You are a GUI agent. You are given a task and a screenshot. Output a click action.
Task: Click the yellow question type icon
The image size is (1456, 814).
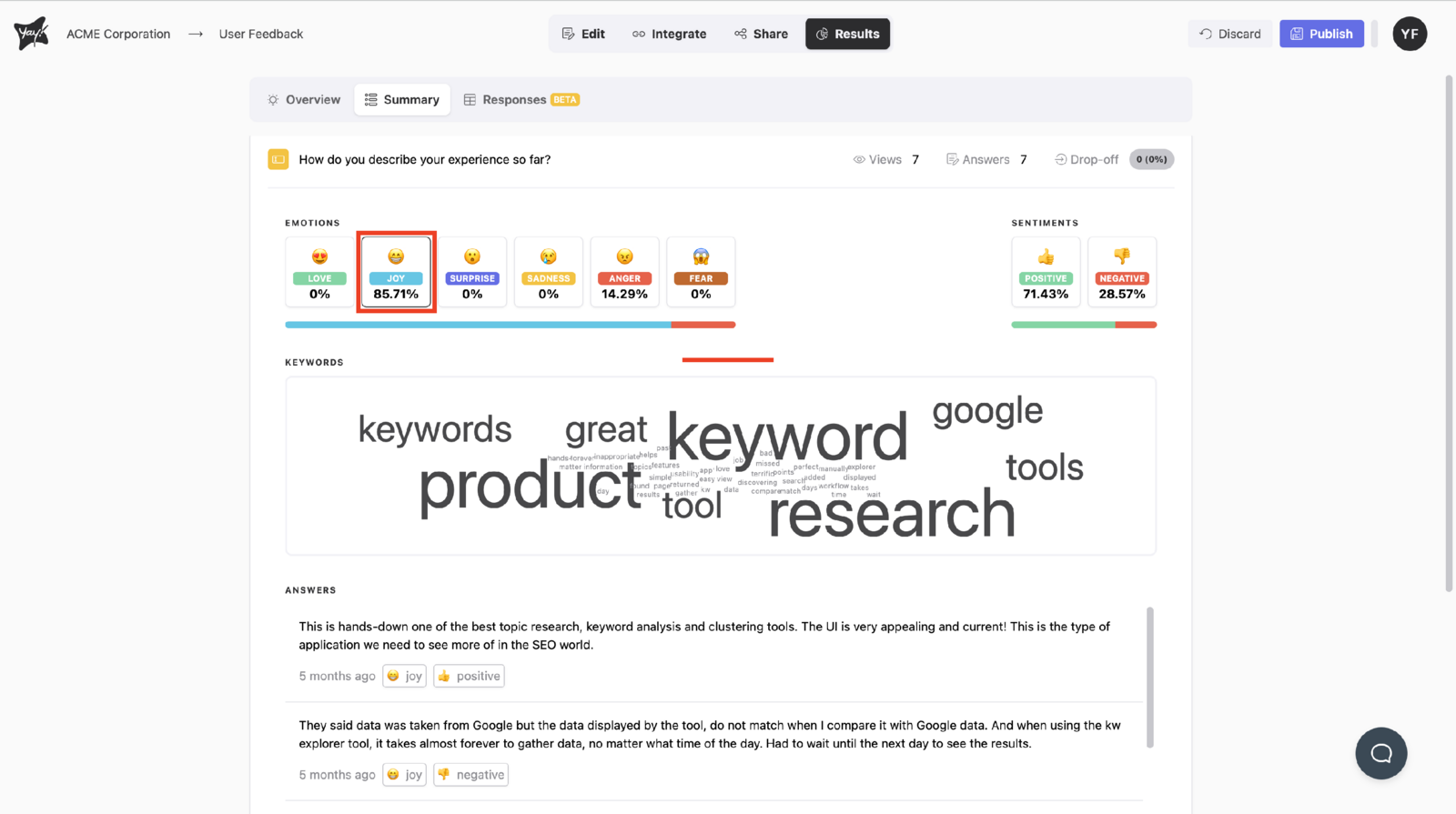click(278, 159)
